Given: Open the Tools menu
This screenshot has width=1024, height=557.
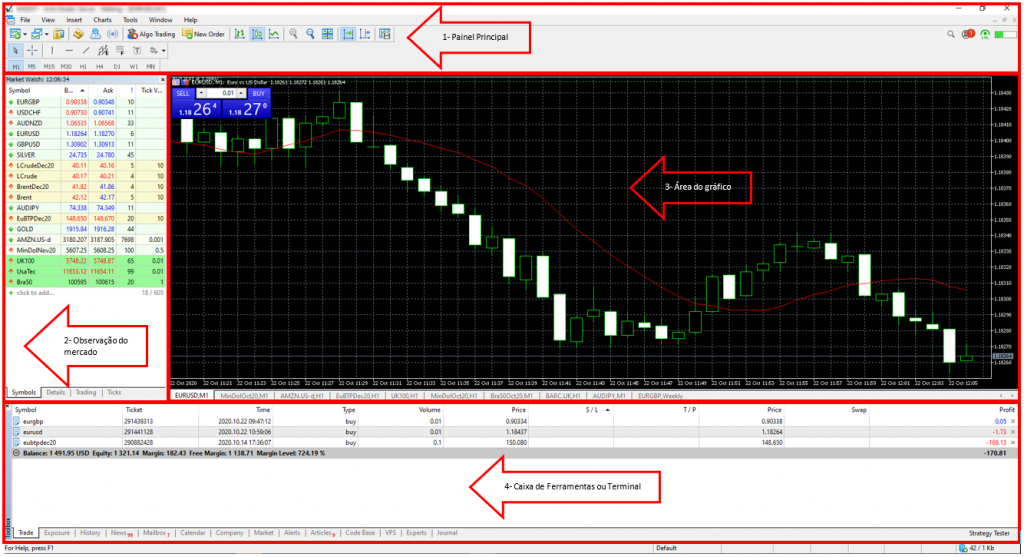Looking at the screenshot, I should point(130,20).
